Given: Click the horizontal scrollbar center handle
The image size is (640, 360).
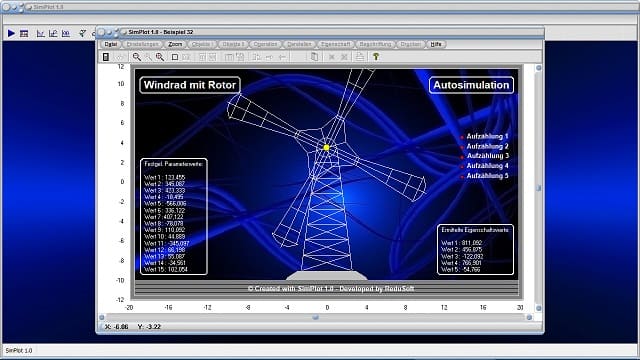Looking at the screenshot, I should (316, 317).
